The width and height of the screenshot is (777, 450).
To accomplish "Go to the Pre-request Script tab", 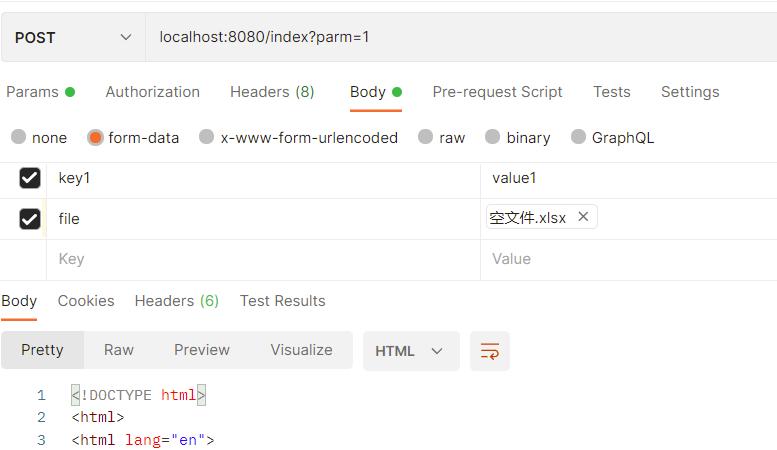I will pos(497,92).
